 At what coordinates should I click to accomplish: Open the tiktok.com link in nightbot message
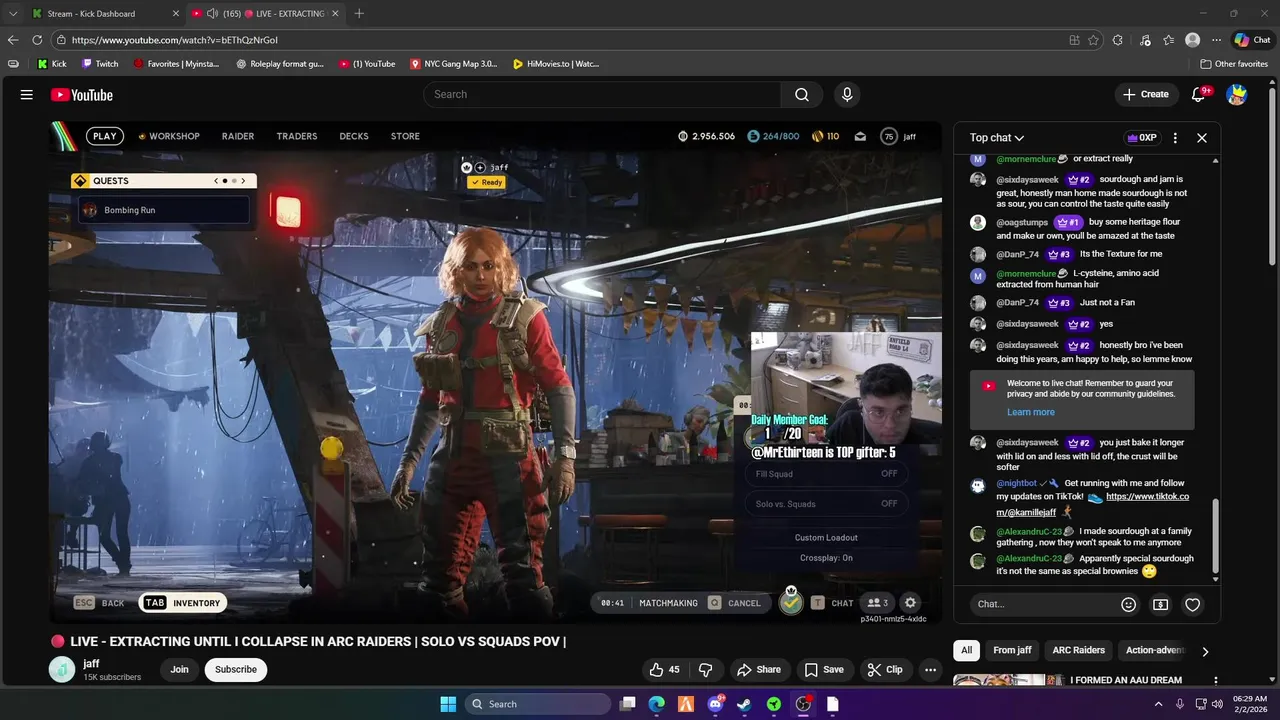(1147, 497)
